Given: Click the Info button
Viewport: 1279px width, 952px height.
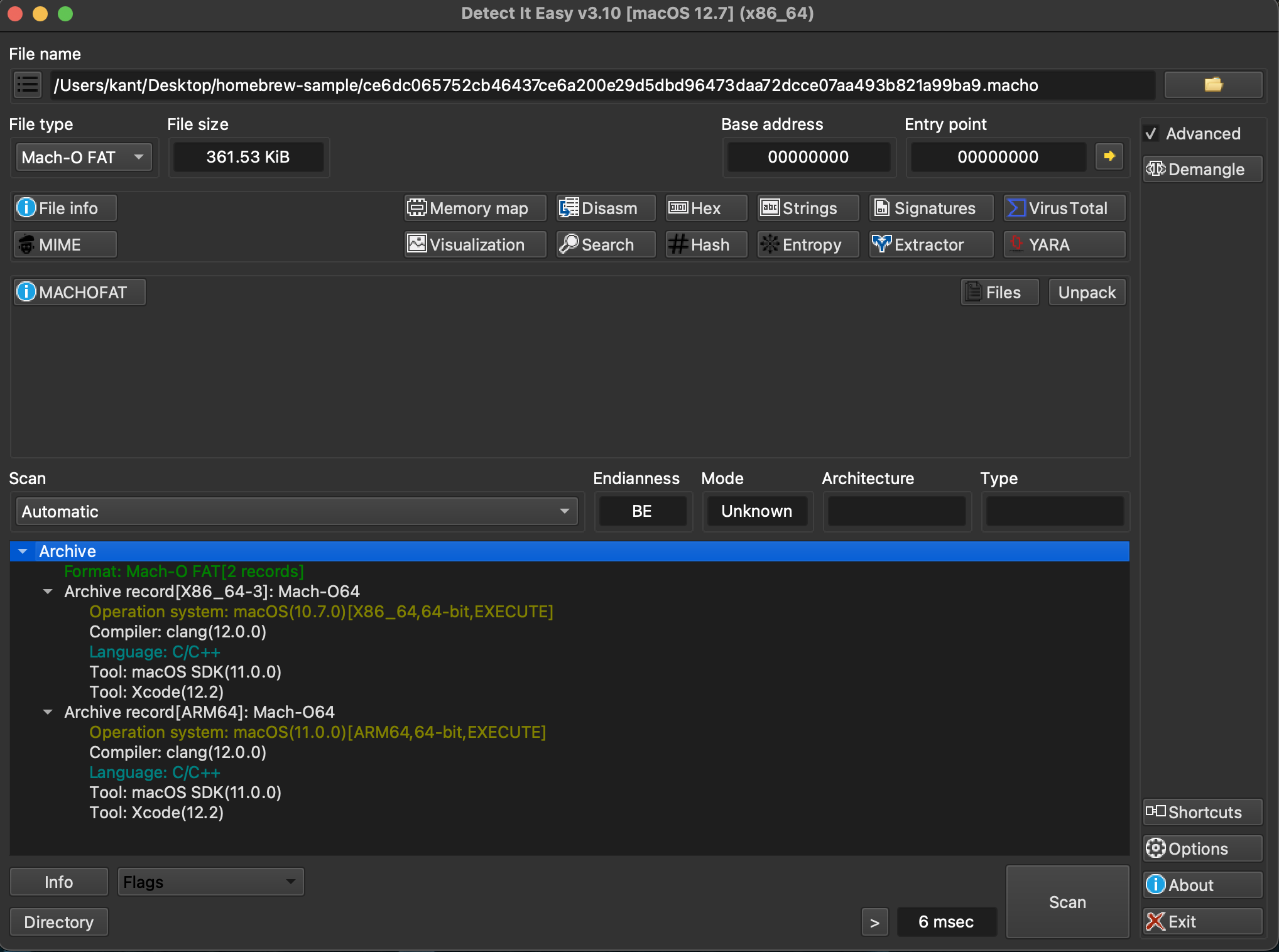Looking at the screenshot, I should pyautogui.click(x=59, y=882).
